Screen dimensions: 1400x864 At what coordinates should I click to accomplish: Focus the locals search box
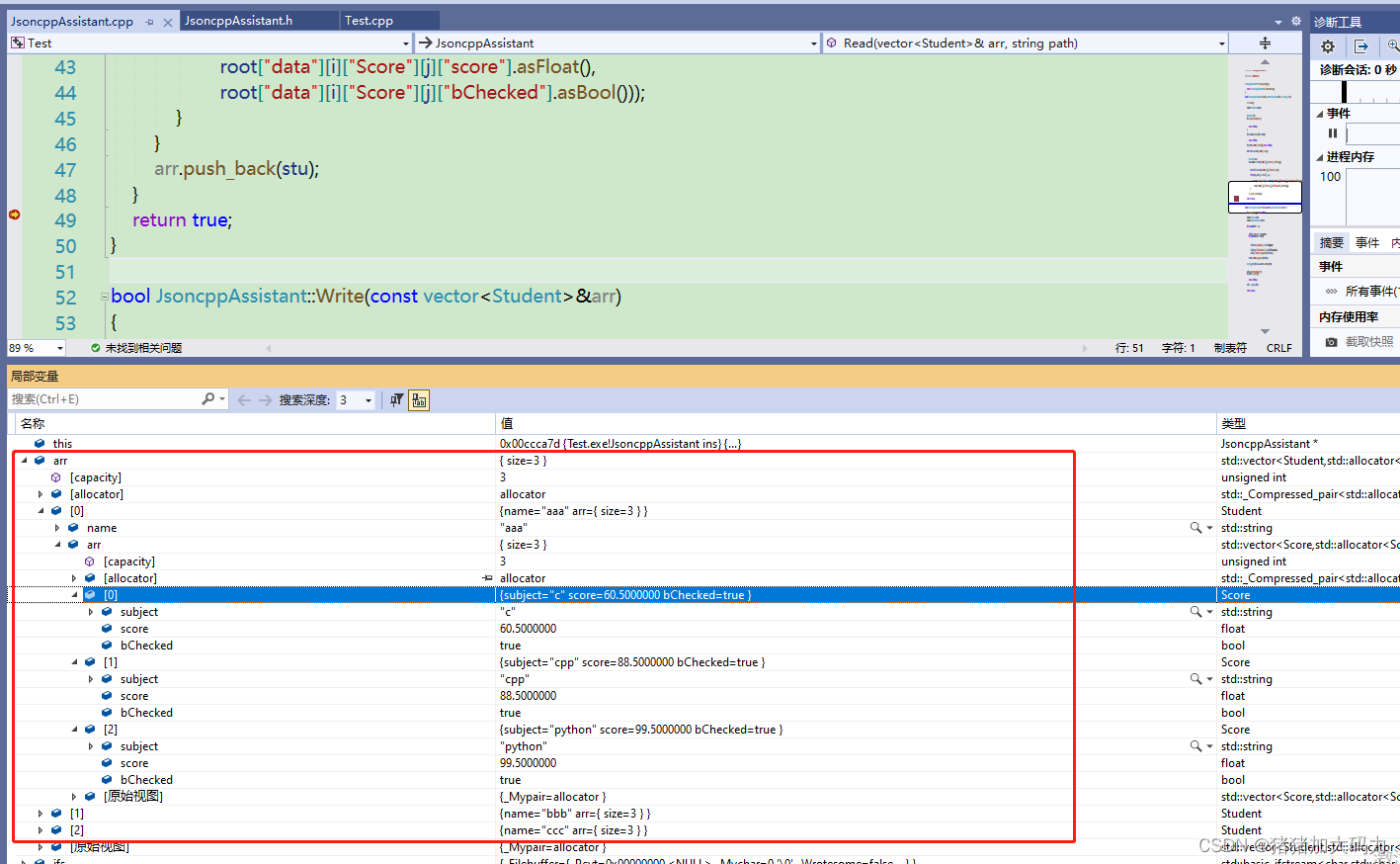104,399
